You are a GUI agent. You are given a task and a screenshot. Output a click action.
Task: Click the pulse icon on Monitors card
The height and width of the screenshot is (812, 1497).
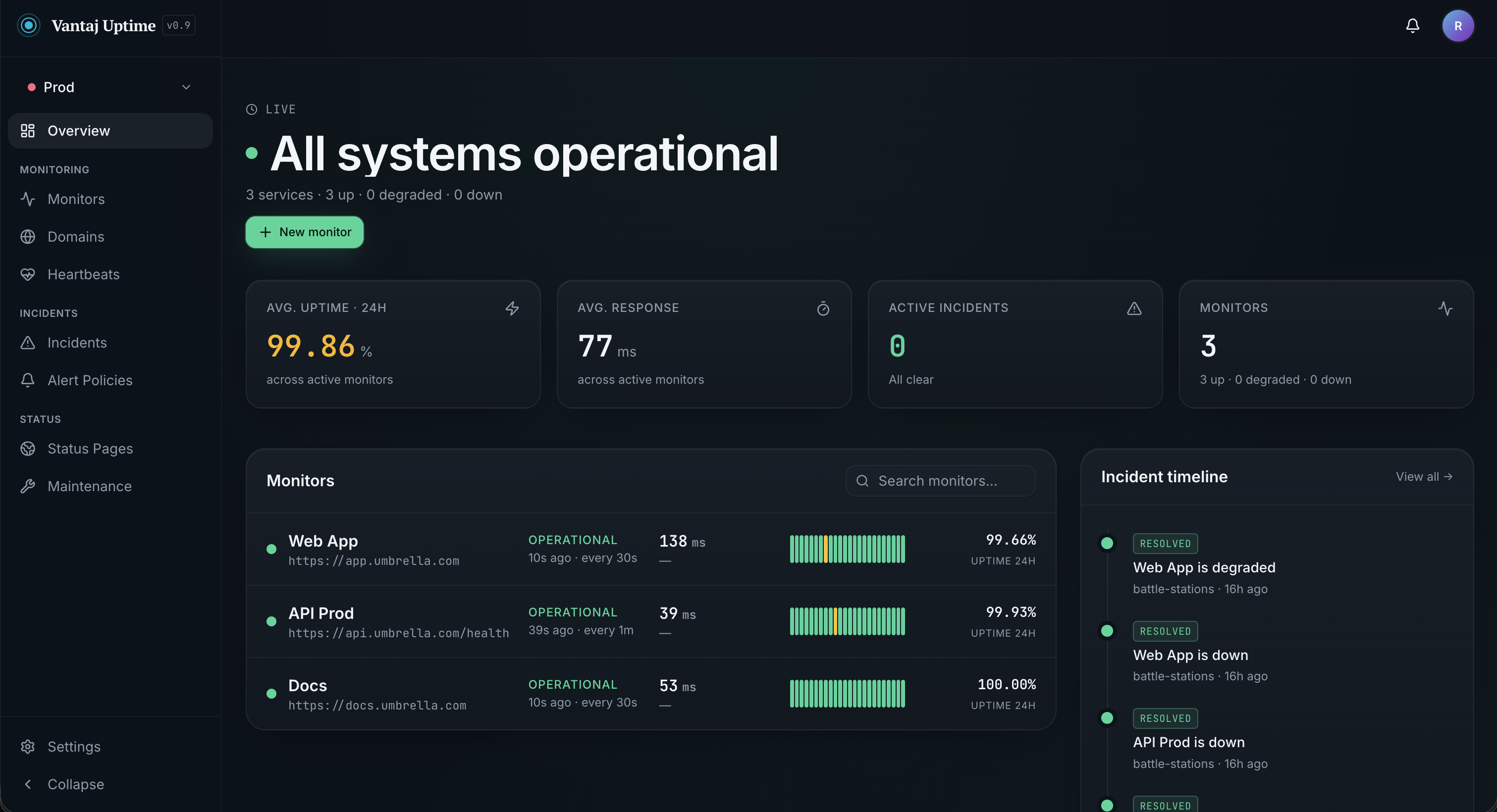tap(1445, 308)
